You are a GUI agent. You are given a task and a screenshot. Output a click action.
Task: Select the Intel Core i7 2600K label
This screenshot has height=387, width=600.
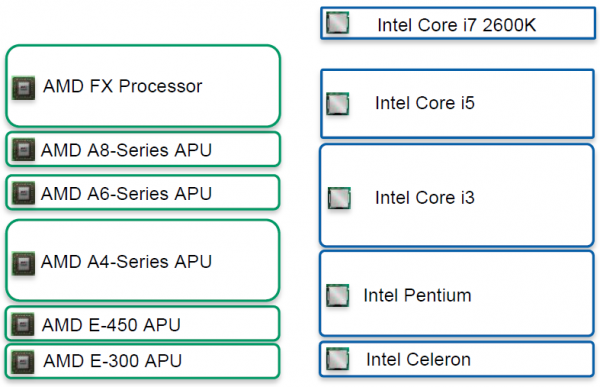(457, 25)
